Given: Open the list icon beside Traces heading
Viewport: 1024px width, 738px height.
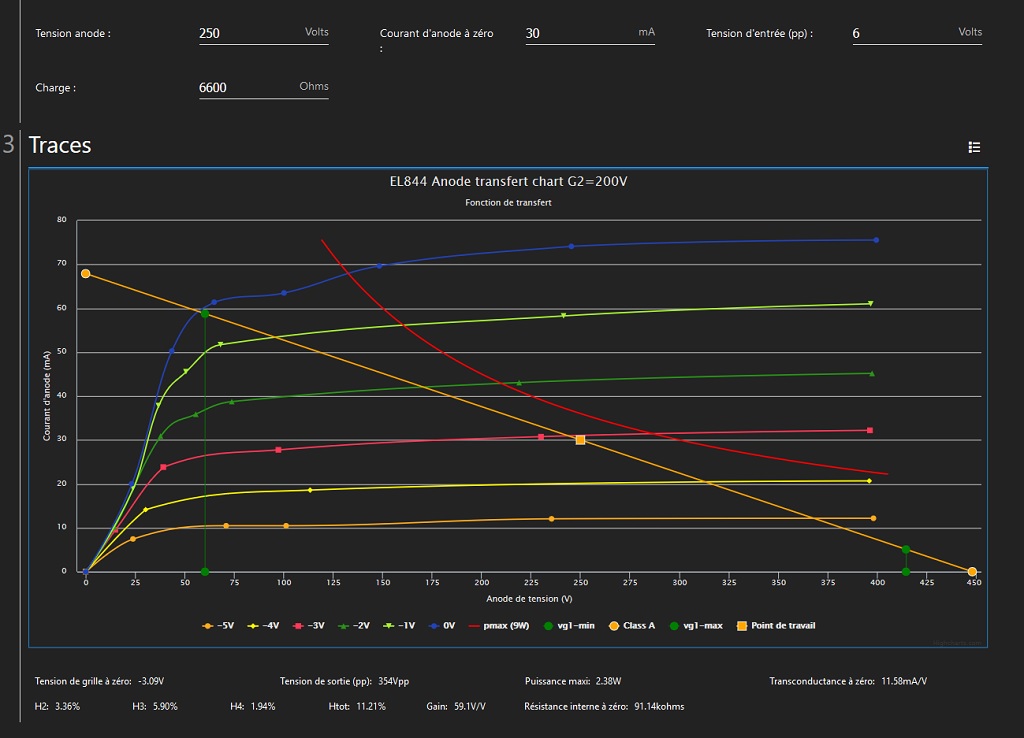Looking at the screenshot, I should (x=974, y=147).
